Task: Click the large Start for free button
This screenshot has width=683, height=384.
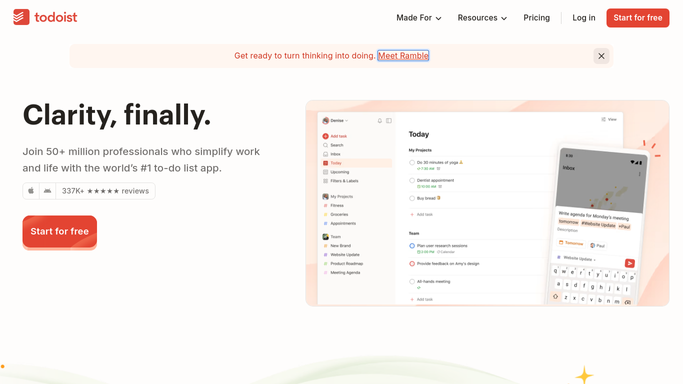Action: pos(60,232)
